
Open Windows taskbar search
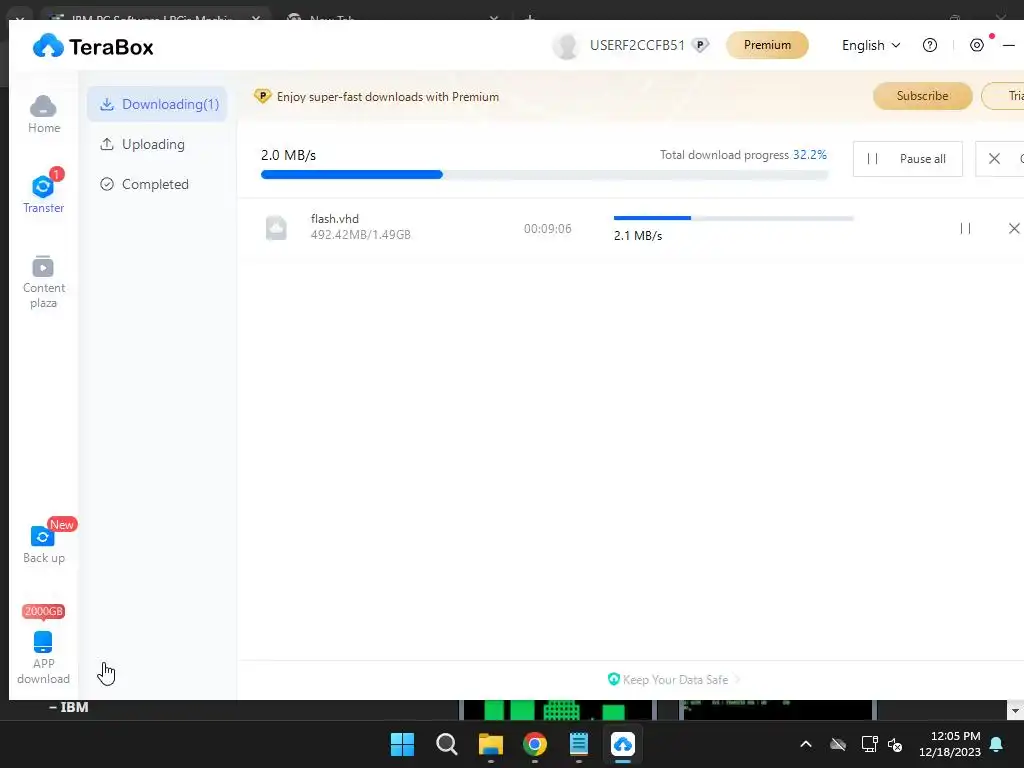447,744
